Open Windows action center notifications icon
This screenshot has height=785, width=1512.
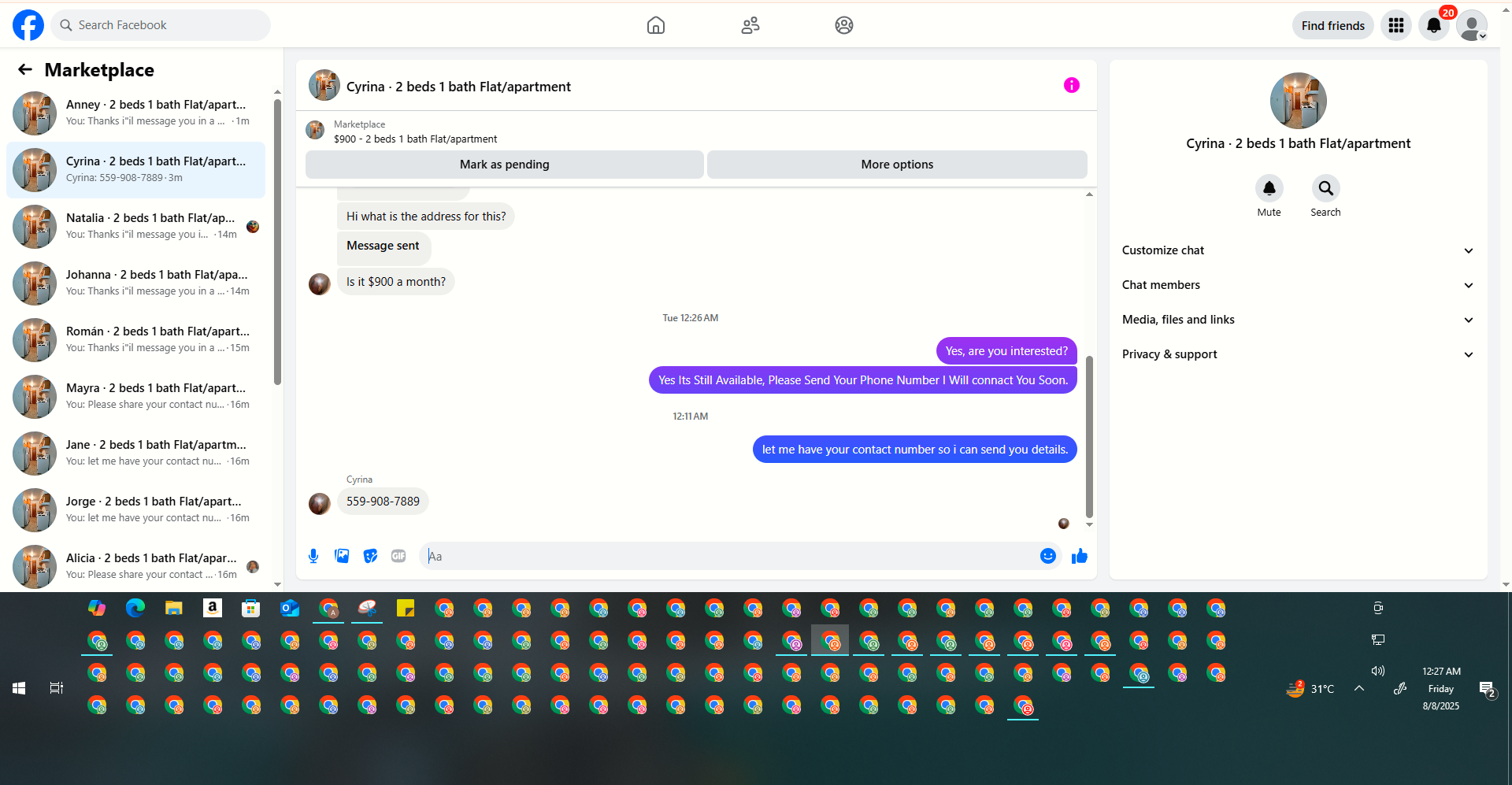(x=1488, y=690)
